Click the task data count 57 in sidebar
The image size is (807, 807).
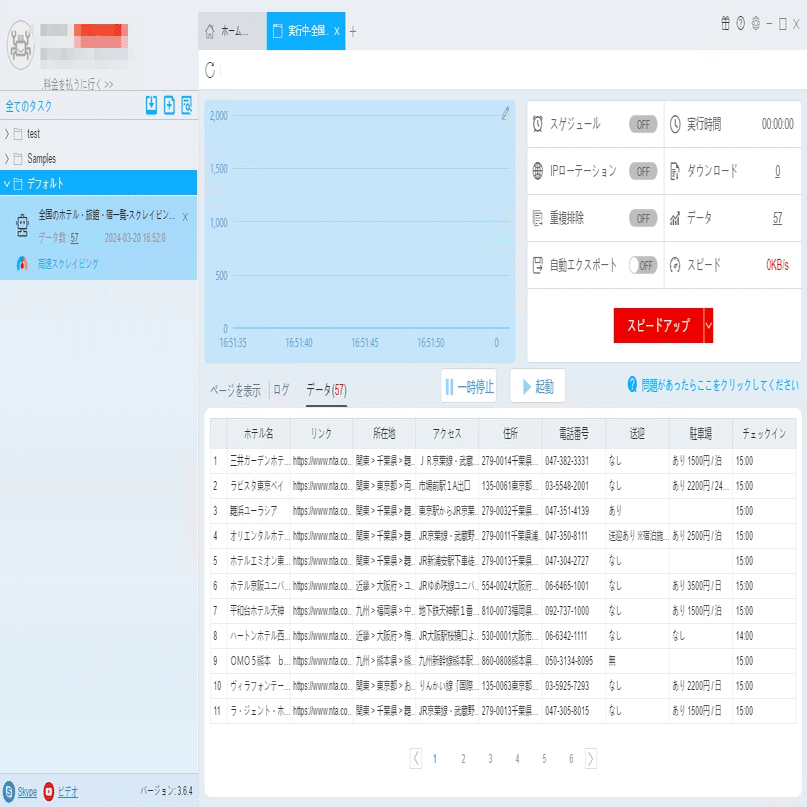tap(75, 238)
